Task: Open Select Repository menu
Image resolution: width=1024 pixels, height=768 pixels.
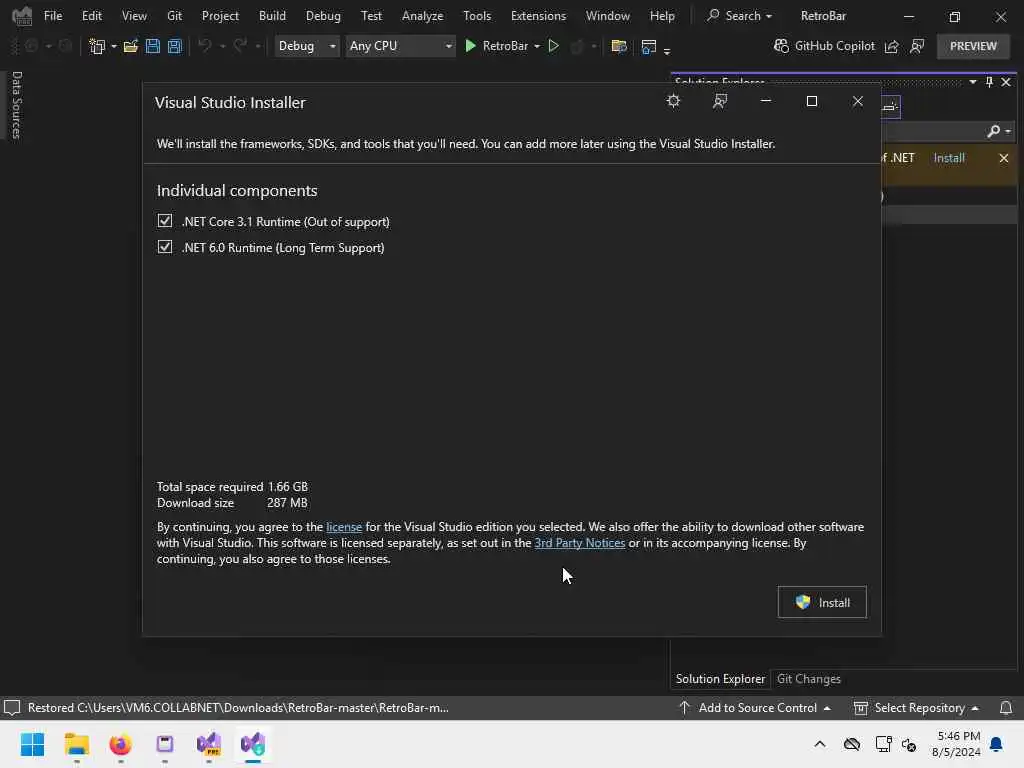Action: point(916,707)
